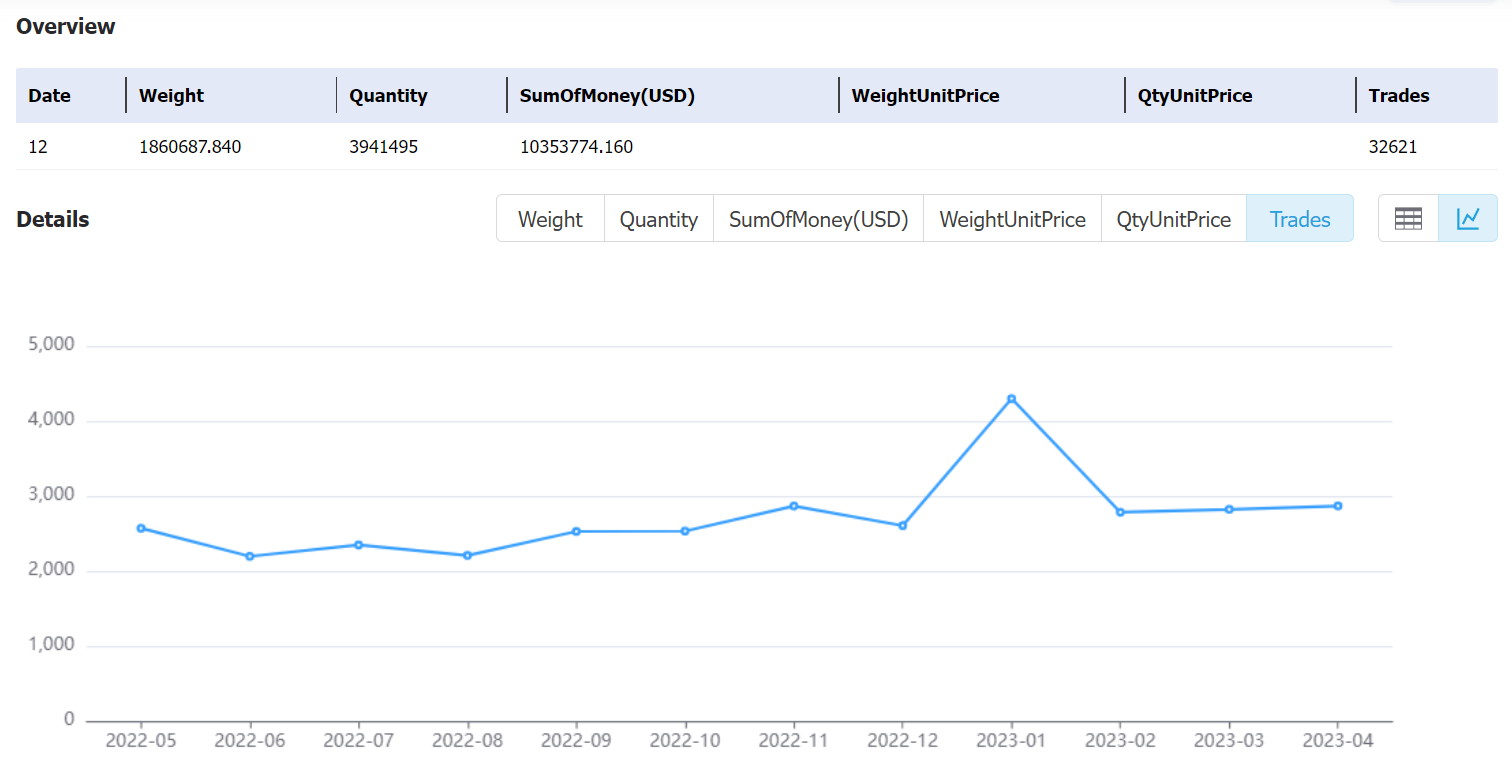Click the 2022-11 data point on chart
Viewport: 1512px width, 773px height.
coord(794,506)
